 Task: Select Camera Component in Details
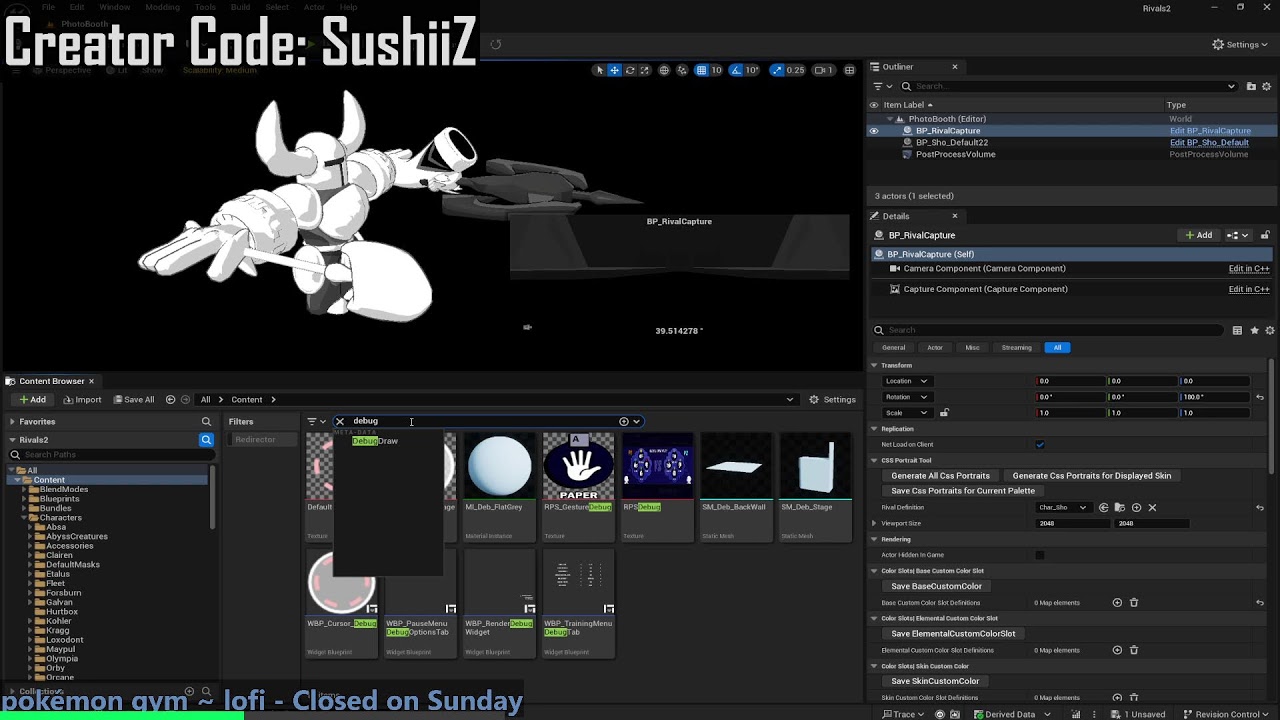click(x=984, y=269)
